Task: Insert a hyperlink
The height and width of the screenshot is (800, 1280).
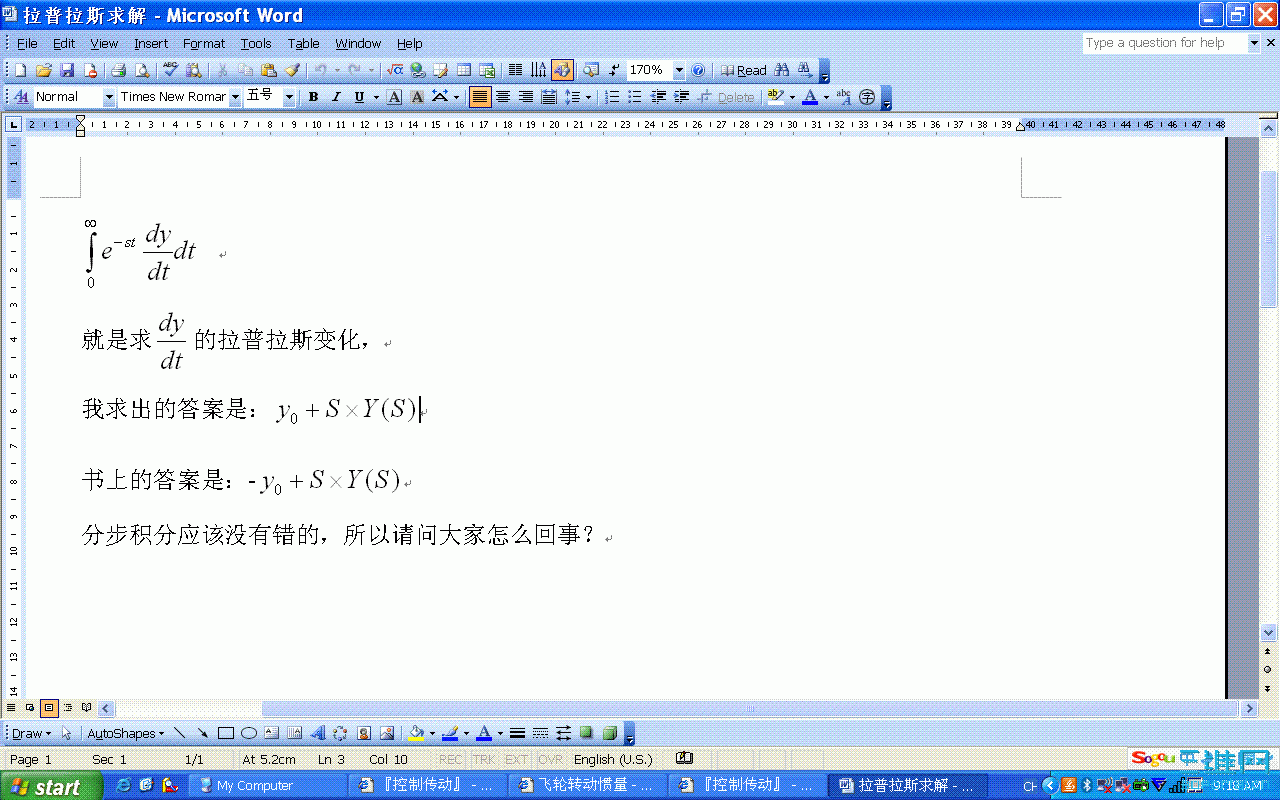Action: coord(418,70)
